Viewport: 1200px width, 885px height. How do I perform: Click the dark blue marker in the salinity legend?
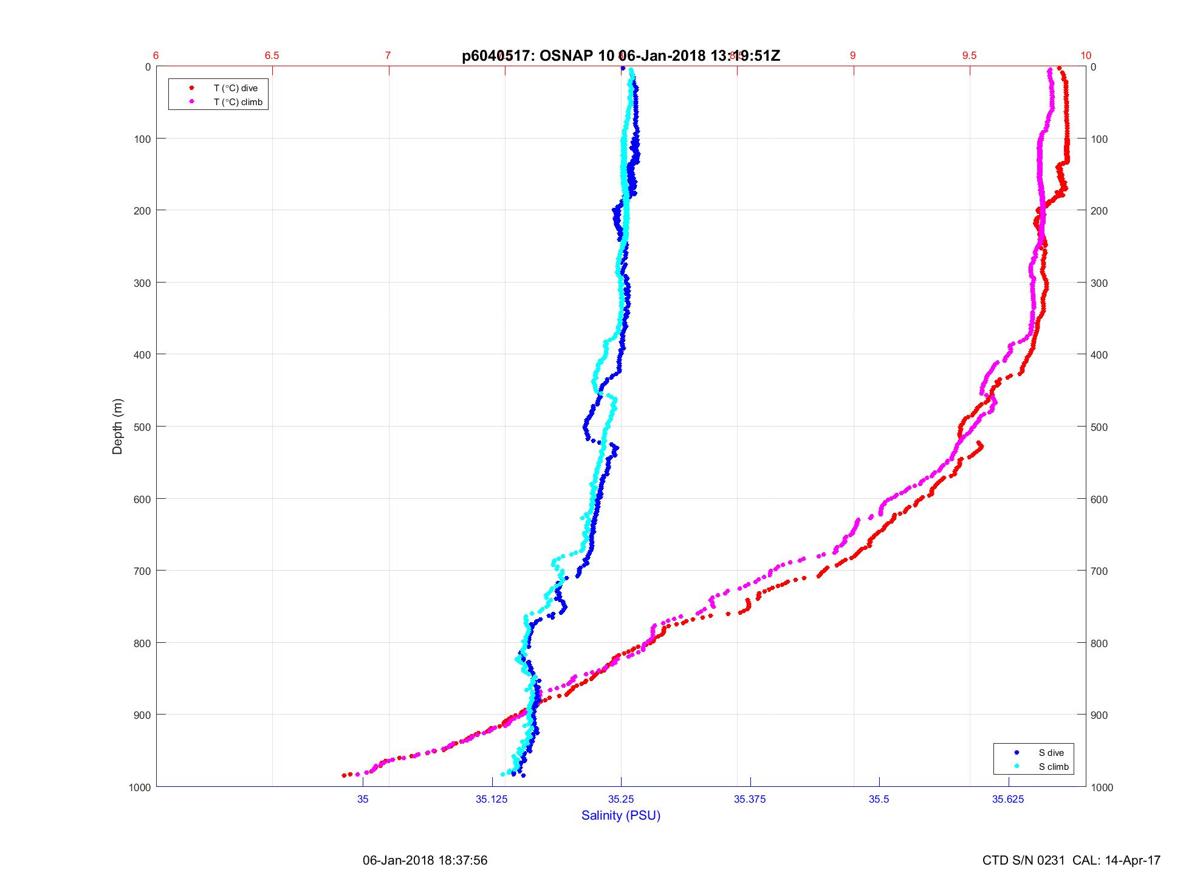click(x=1016, y=752)
